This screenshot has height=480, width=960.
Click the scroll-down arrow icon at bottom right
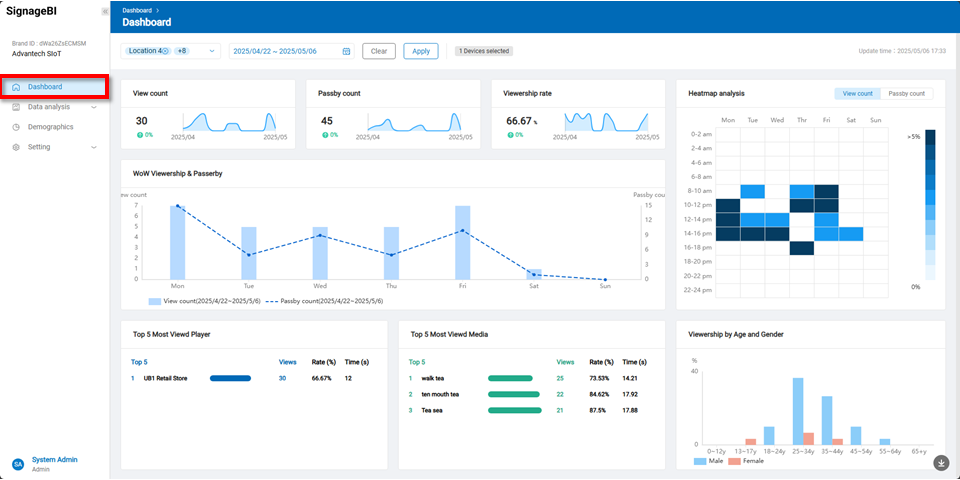(941, 462)
